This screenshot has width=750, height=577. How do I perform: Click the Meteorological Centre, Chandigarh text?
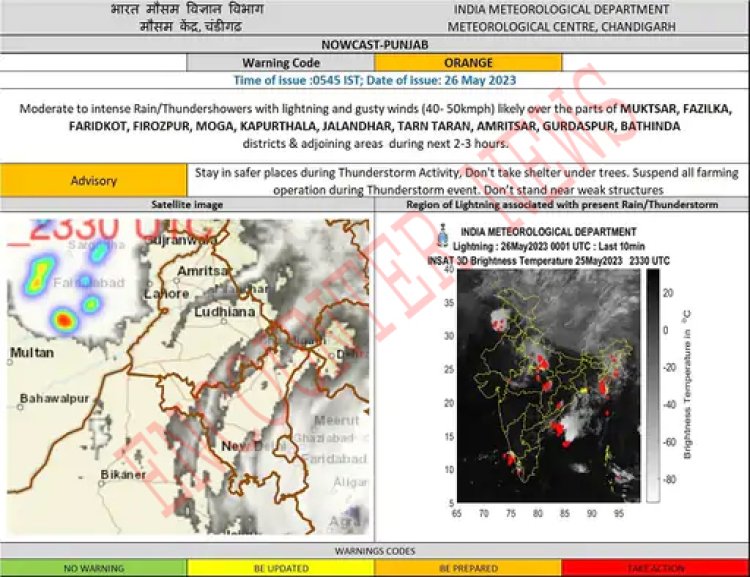click(562, 27)
